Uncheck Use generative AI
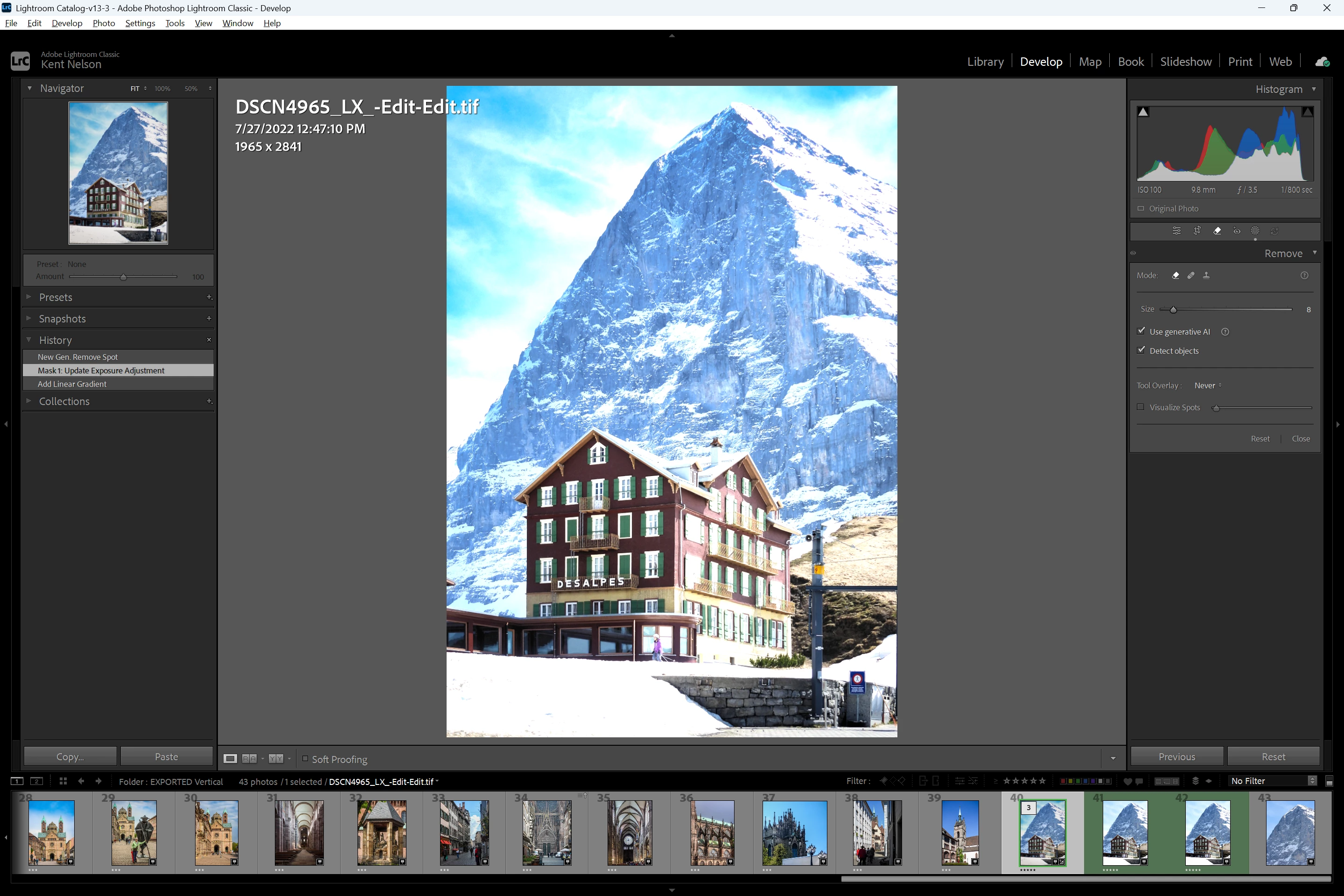Image resolution: width=1344 pixels, height=896 pixels. [x=1142, y=331]
